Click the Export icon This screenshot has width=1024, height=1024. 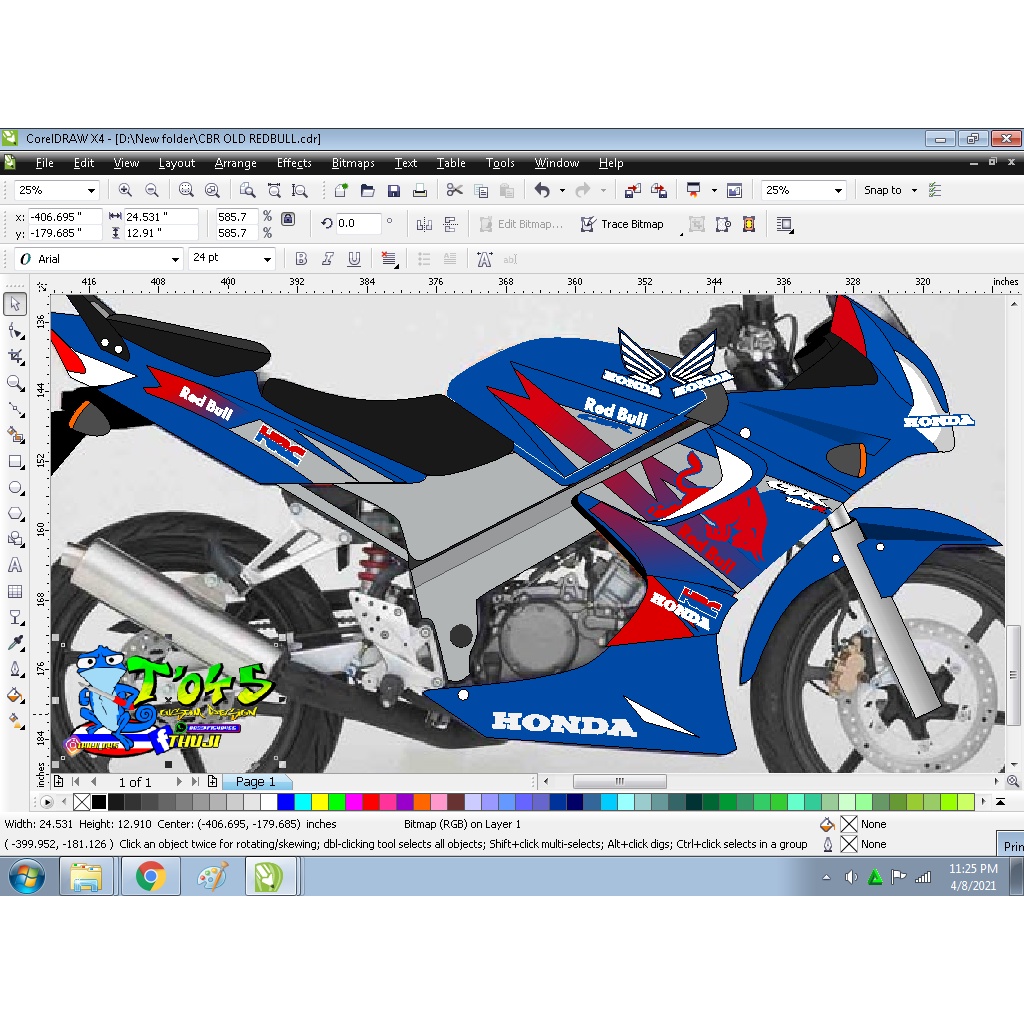click(659, 190)
